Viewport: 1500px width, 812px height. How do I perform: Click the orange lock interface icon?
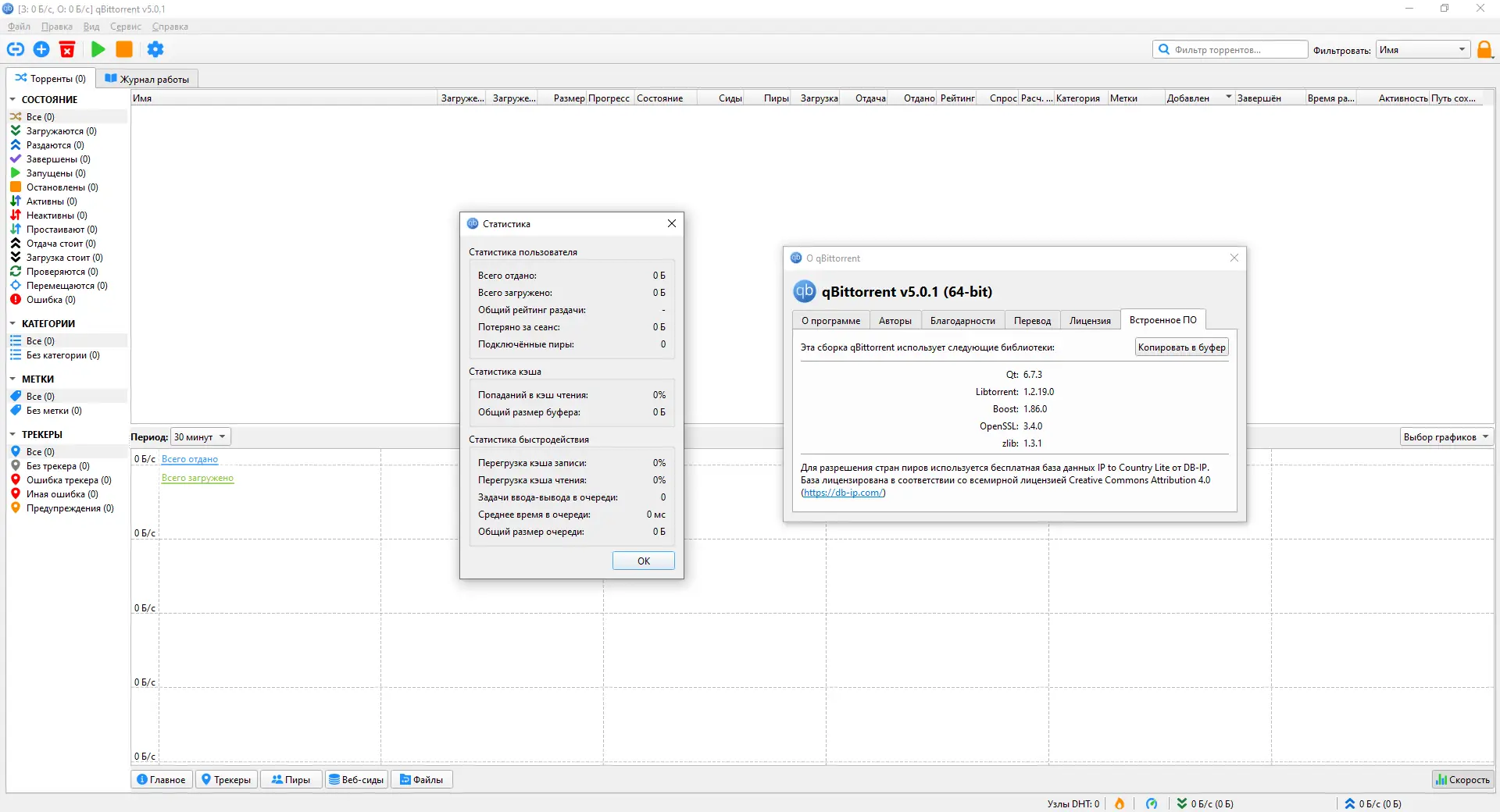(x=1484, y=50)
